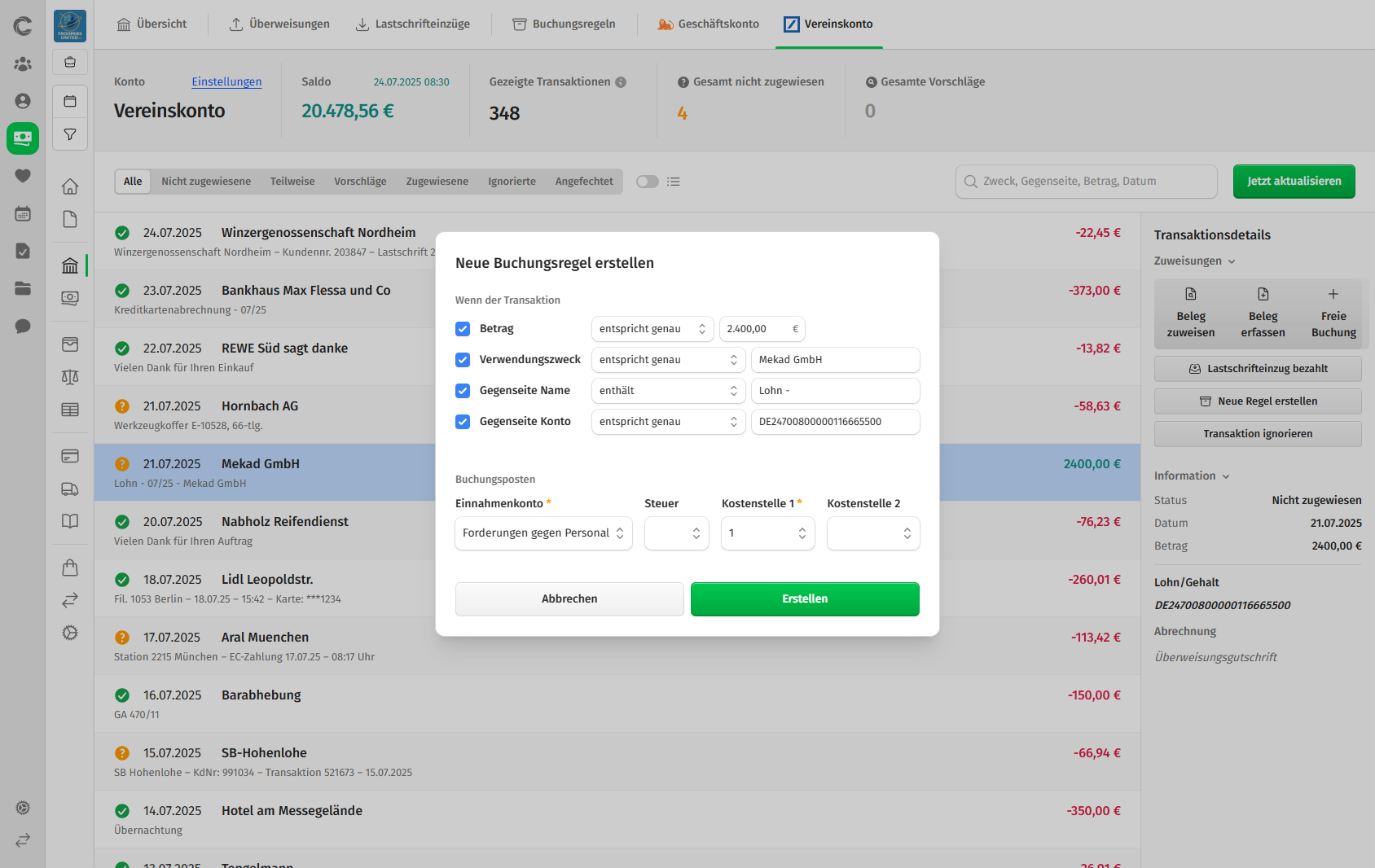Open the Lastschrifteinzüge tab
1375x868 pixels.
click(412, 24)
